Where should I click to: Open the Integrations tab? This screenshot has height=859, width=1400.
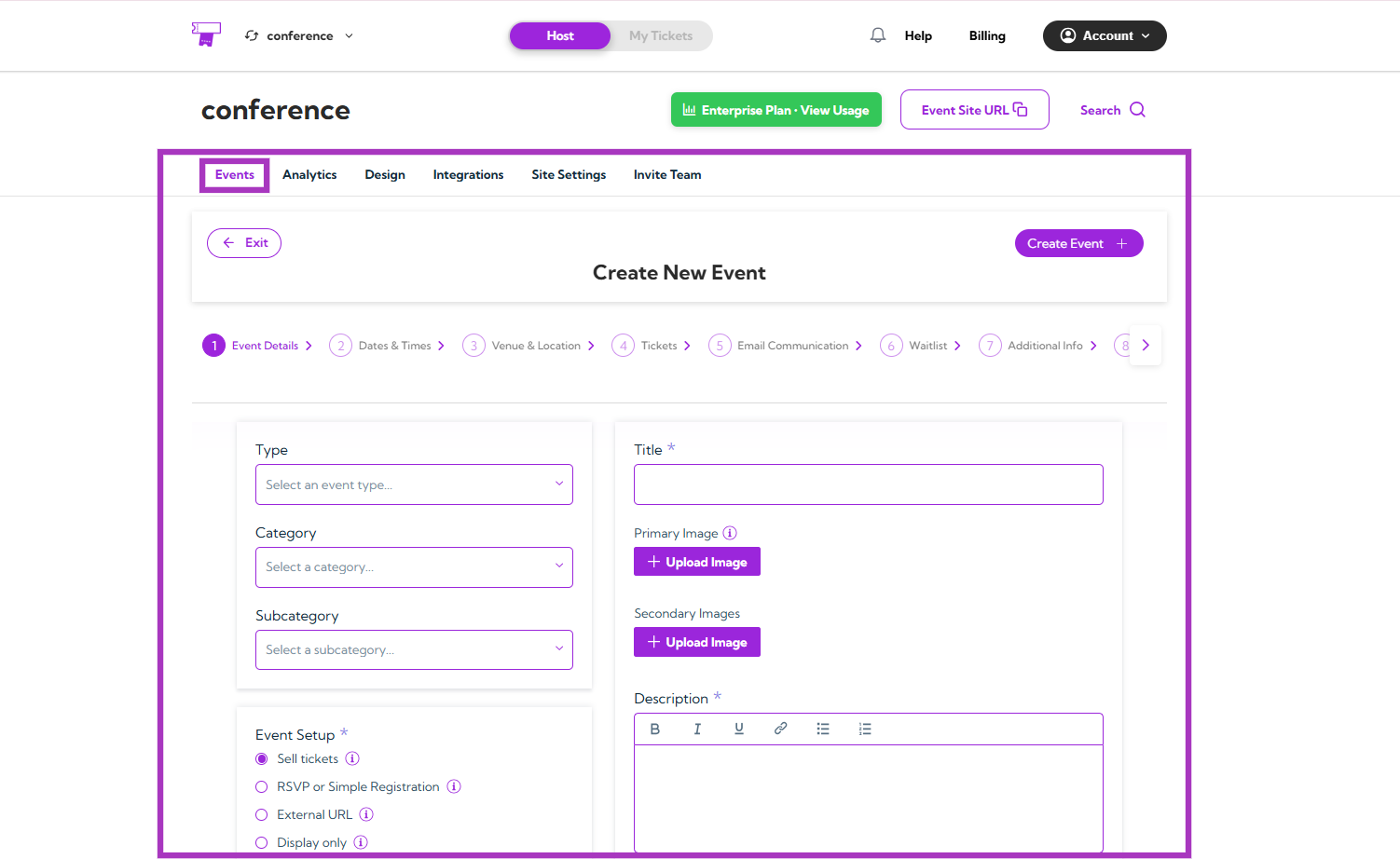468,174
